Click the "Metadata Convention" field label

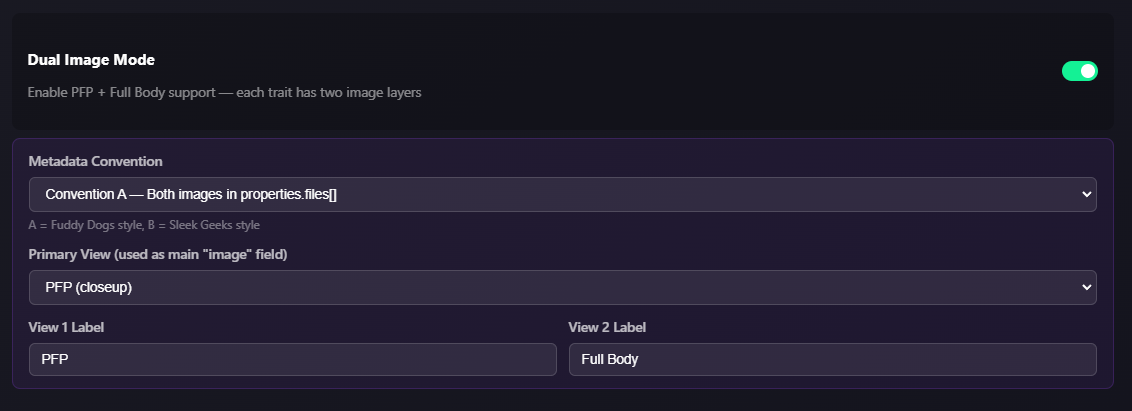[x=95, y=161]
